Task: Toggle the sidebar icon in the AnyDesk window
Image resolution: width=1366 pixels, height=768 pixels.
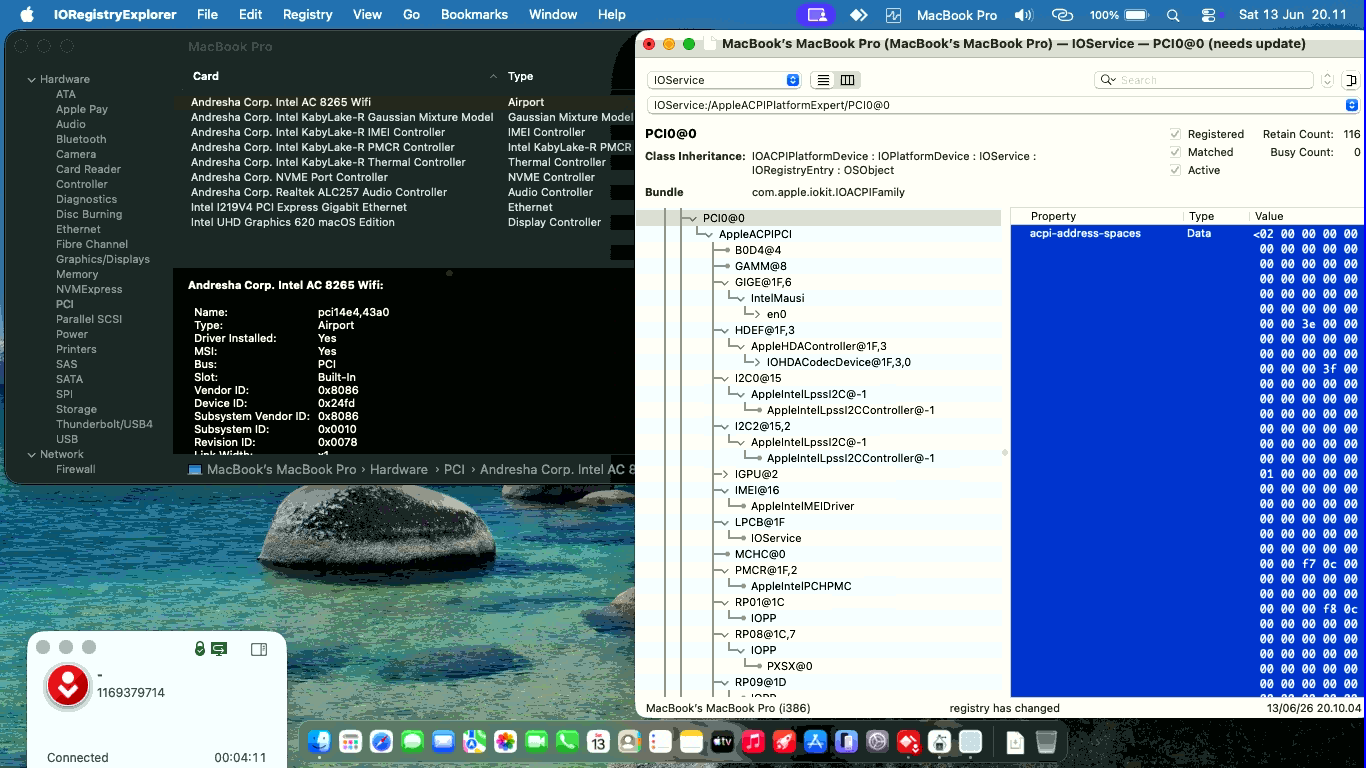Action: [x=259, y=649]
